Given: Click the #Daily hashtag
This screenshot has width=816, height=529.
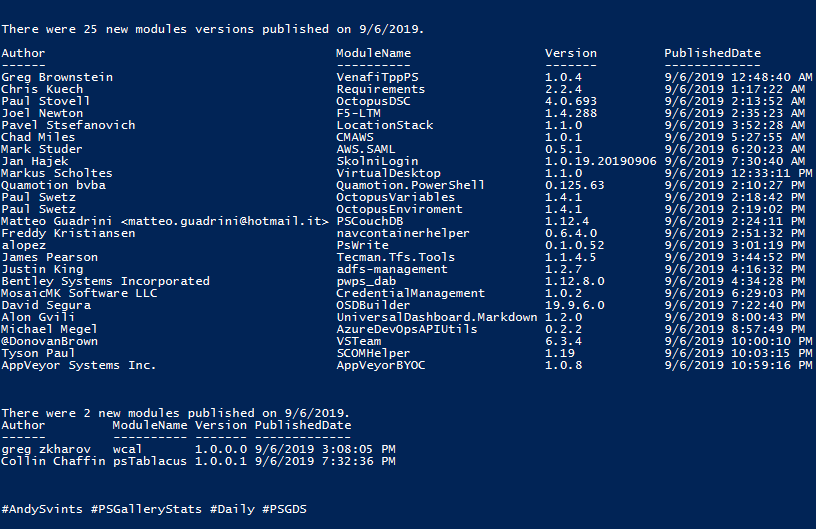Looking at the screenshot, I should click(x=232, y=509).
